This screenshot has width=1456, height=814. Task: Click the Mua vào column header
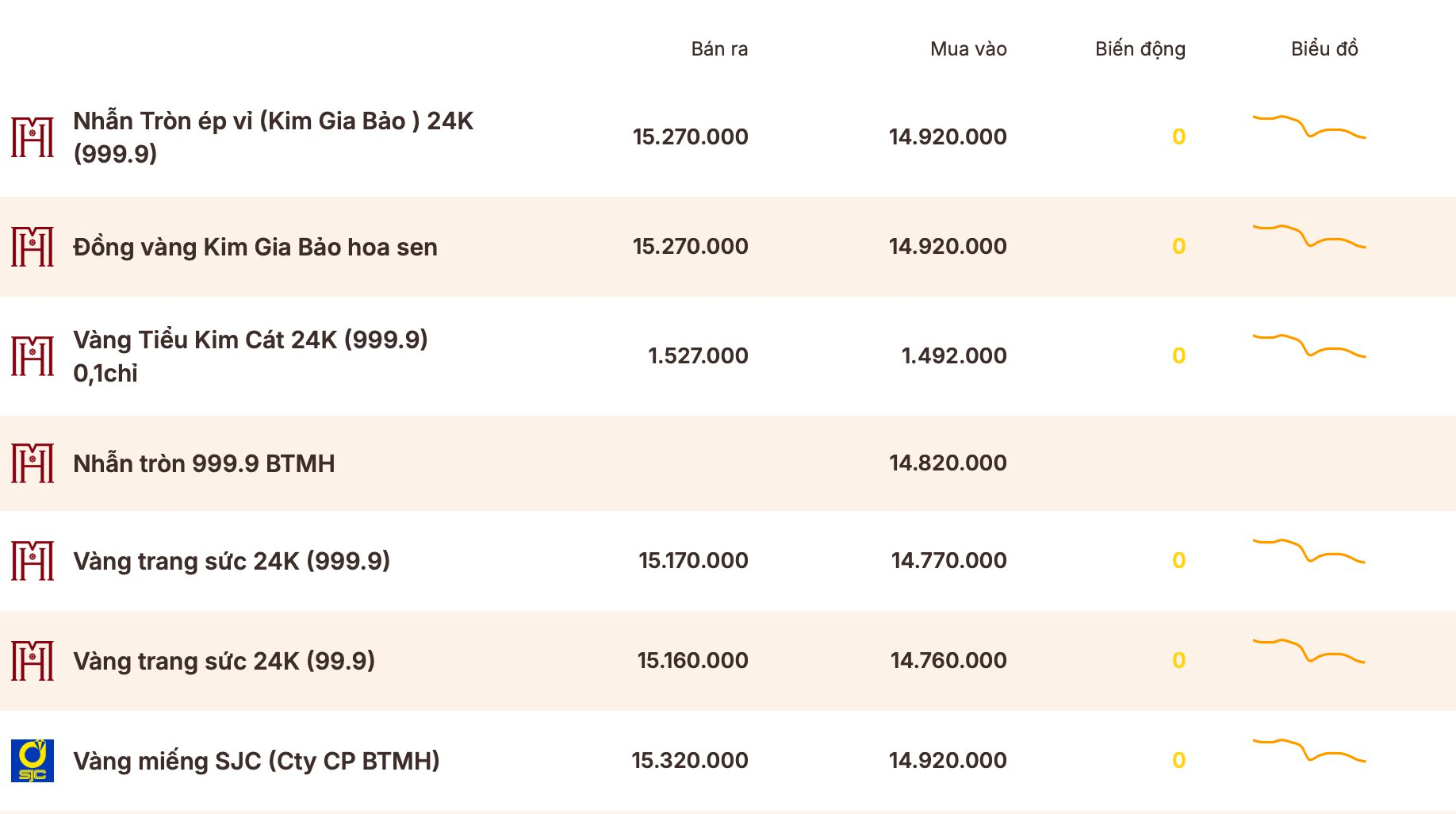tap(968, 49)
